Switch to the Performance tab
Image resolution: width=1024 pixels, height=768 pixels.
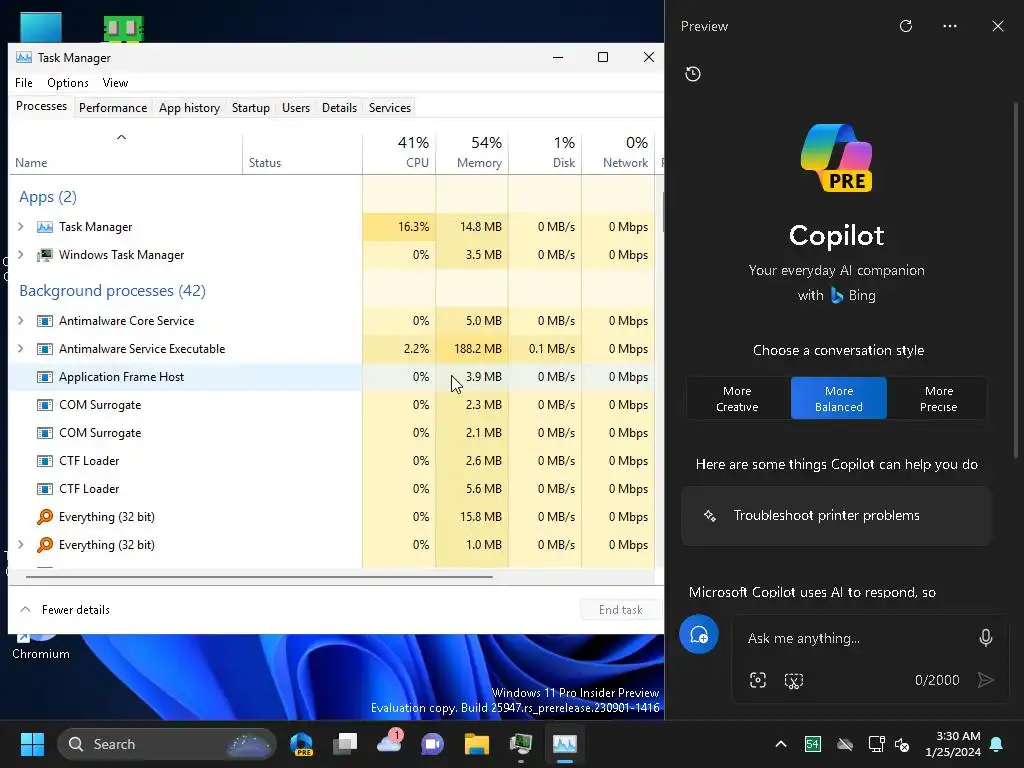coord(113,108)
